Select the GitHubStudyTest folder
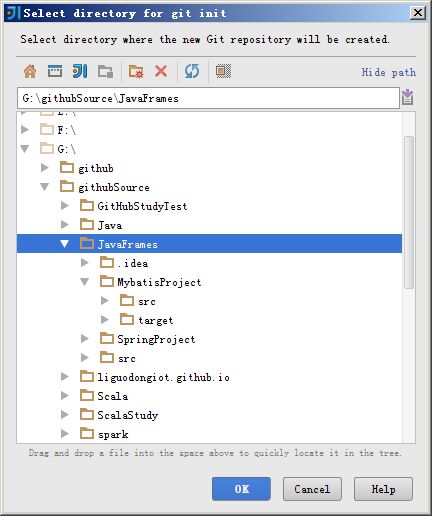This screenshot has width=432, height=516. click(x=142, y=206)
